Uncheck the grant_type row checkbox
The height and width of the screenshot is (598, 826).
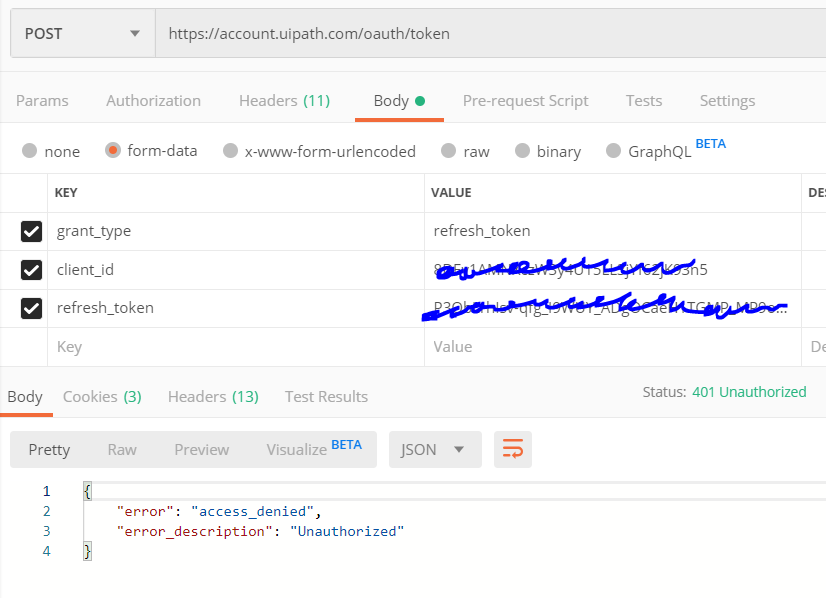click(x=32, y=231)
